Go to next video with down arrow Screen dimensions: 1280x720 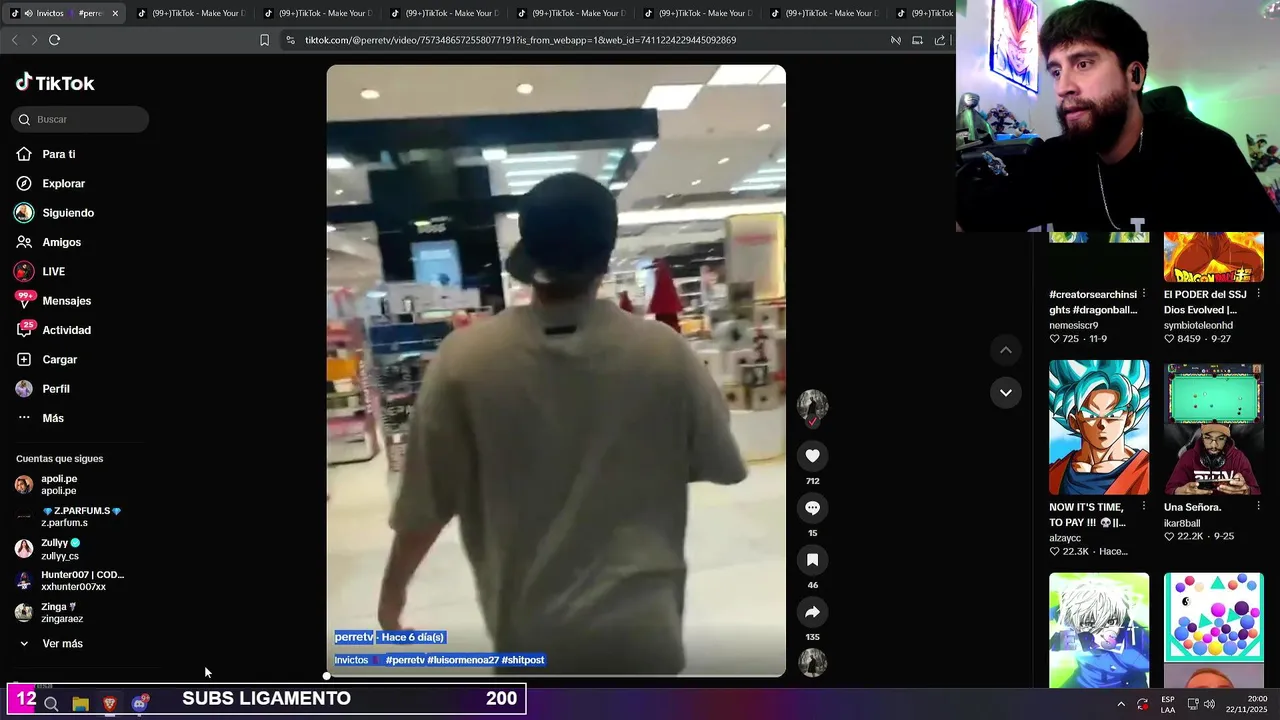(x=1005, y=392)
